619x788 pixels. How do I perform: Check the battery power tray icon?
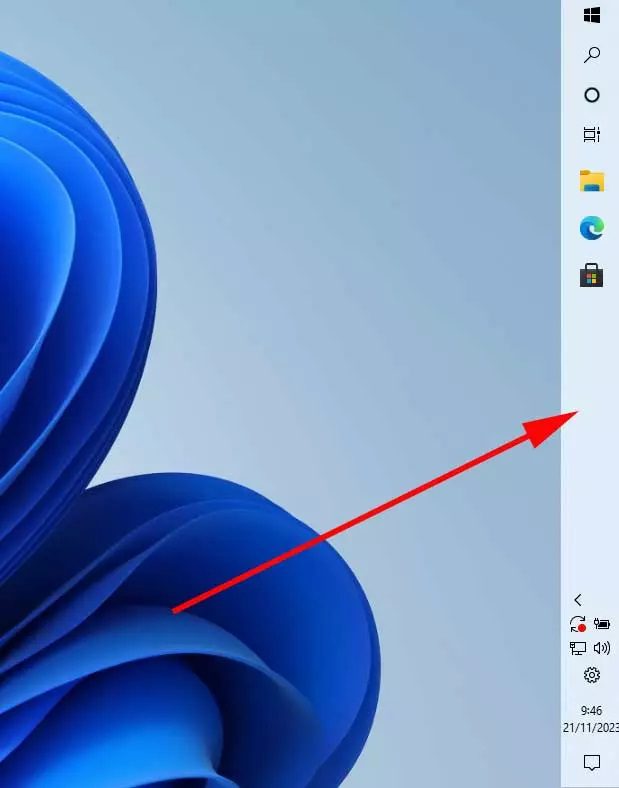point(601,624)
